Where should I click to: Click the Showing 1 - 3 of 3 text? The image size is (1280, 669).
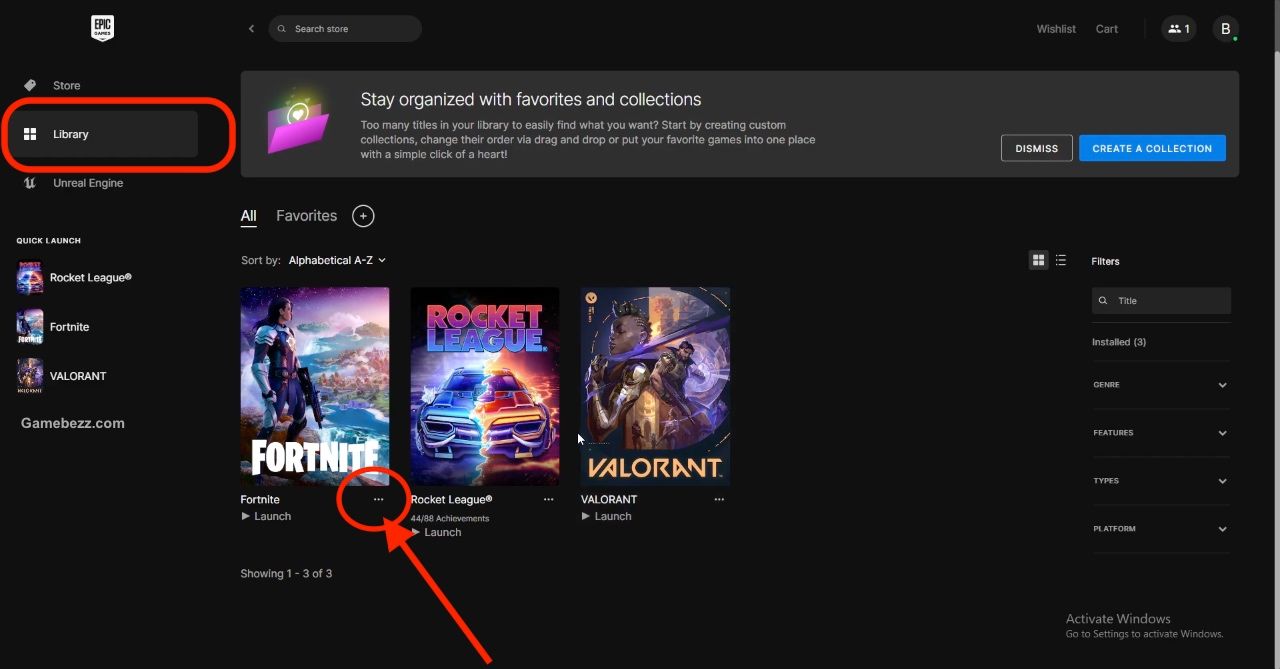coord(286,574)
